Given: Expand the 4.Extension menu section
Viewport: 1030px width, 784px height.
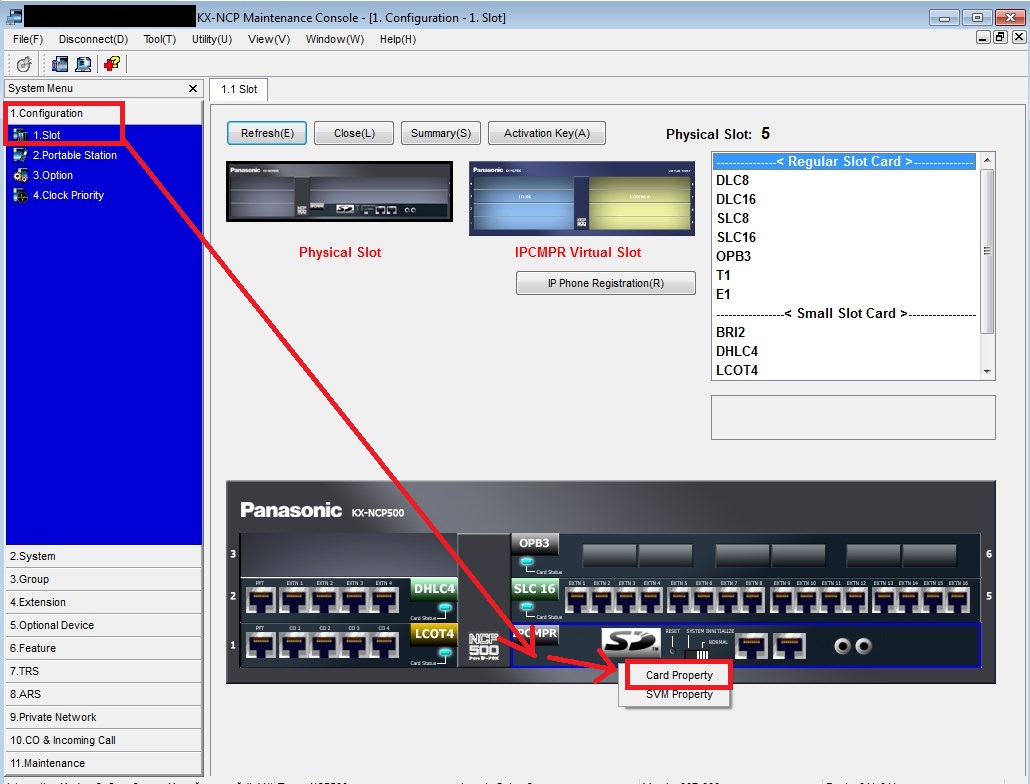Looking at the screenshot, I should pos(103,602).
